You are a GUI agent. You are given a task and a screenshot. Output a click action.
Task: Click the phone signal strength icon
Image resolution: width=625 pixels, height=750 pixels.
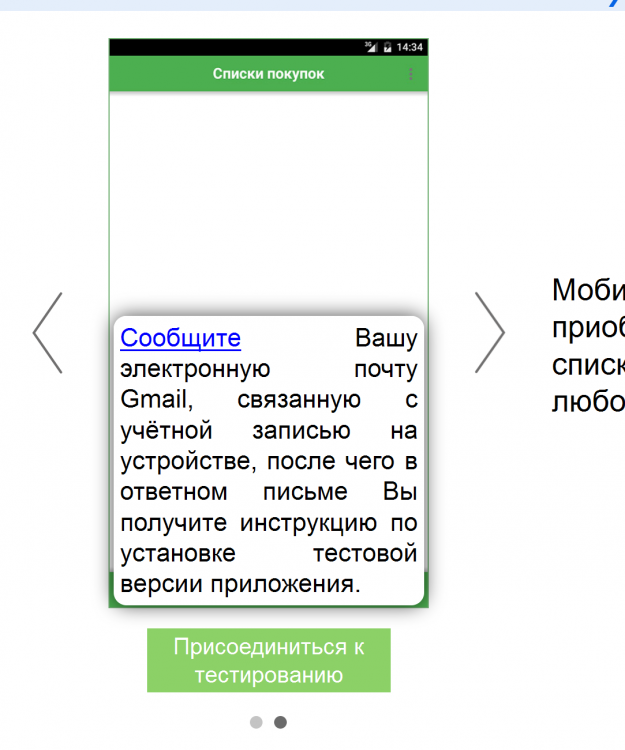pyautogui.click(x=371, y=47)
